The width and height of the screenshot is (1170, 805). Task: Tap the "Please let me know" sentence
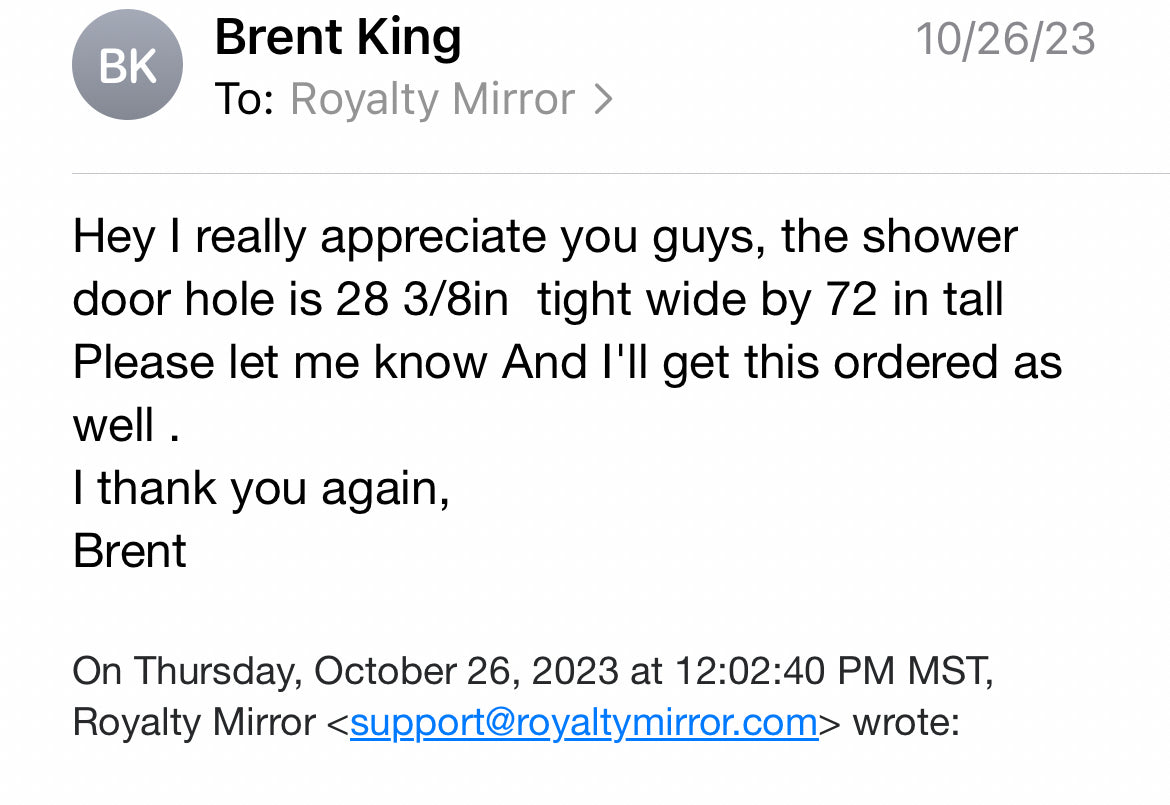[x=280, y=363]
